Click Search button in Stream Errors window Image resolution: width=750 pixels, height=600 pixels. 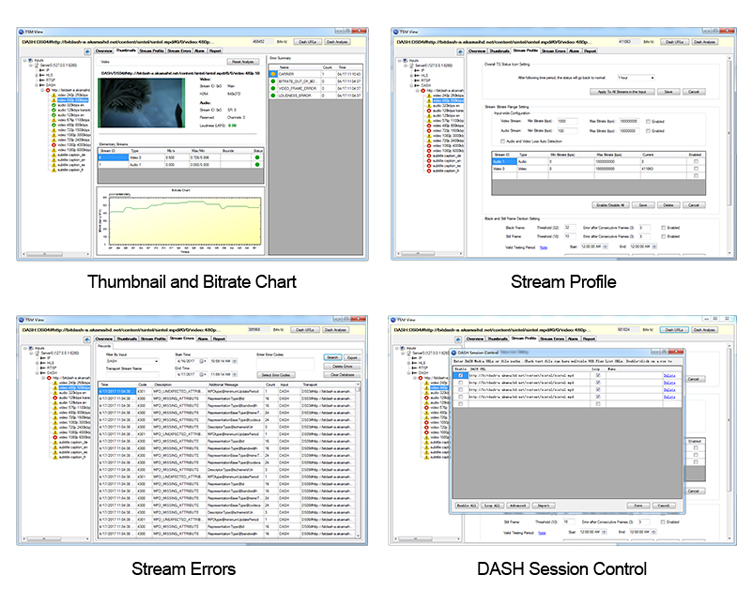(332, 357)
